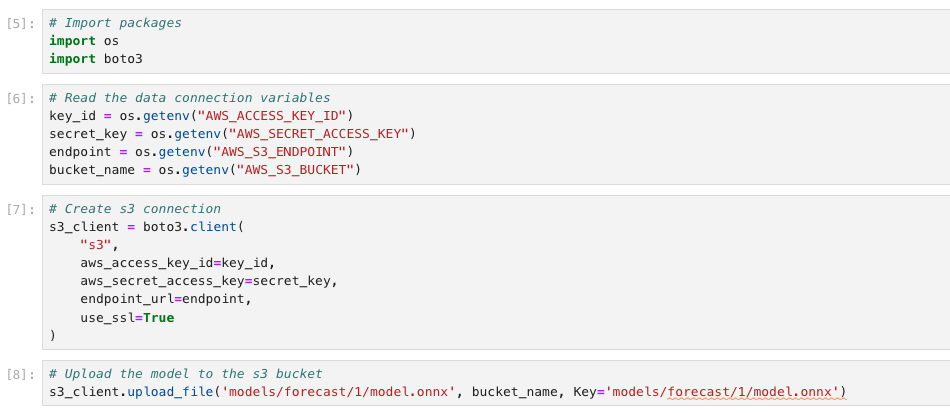The image size is (950, 413).
Task: Place cursor on the bucket_name assignment line
Action: 204,169
